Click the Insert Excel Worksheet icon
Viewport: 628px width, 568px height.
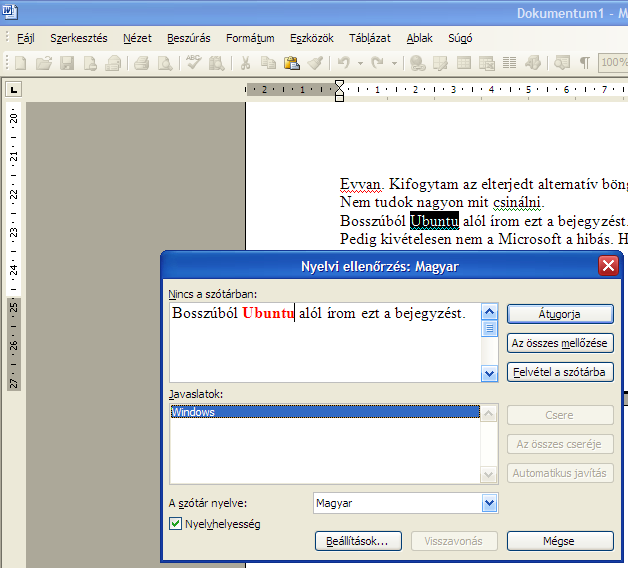(x=487, y=63)
